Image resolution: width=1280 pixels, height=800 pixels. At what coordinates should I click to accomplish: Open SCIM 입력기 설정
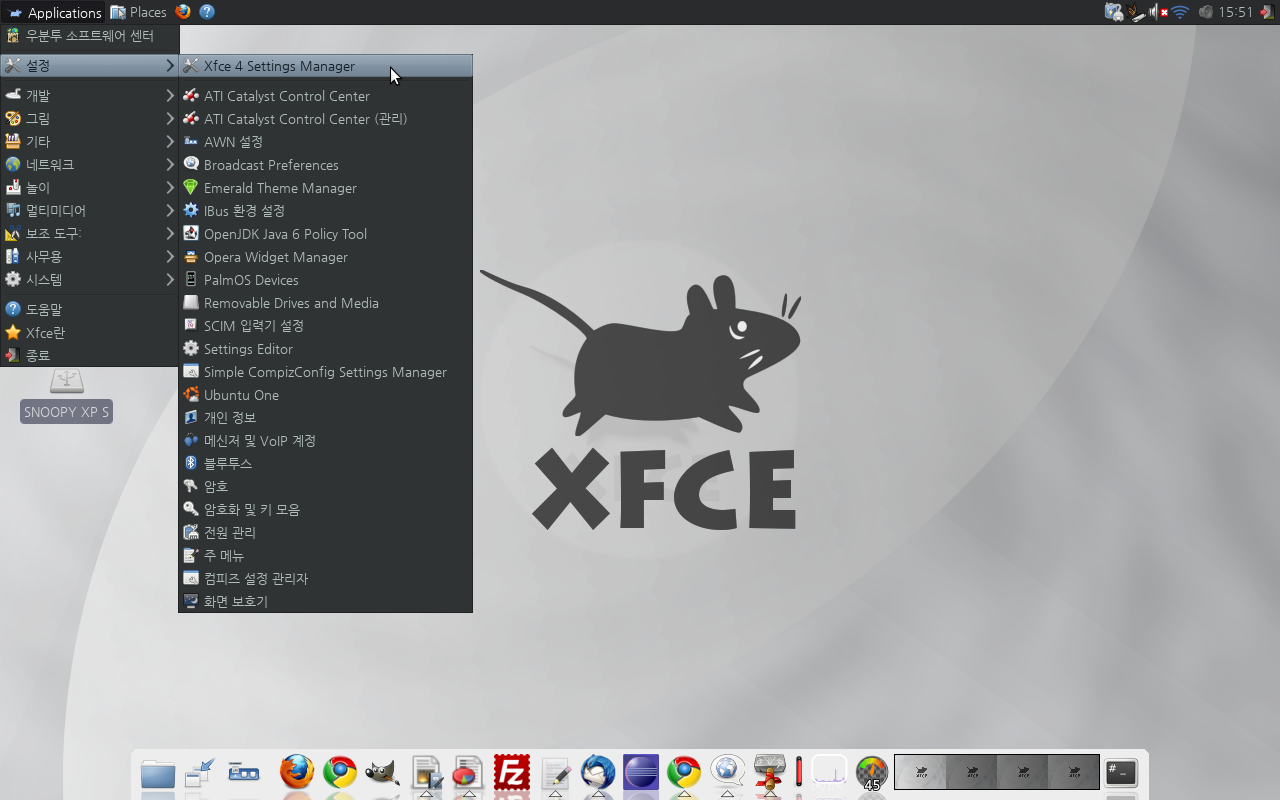(x=325, y=326)
